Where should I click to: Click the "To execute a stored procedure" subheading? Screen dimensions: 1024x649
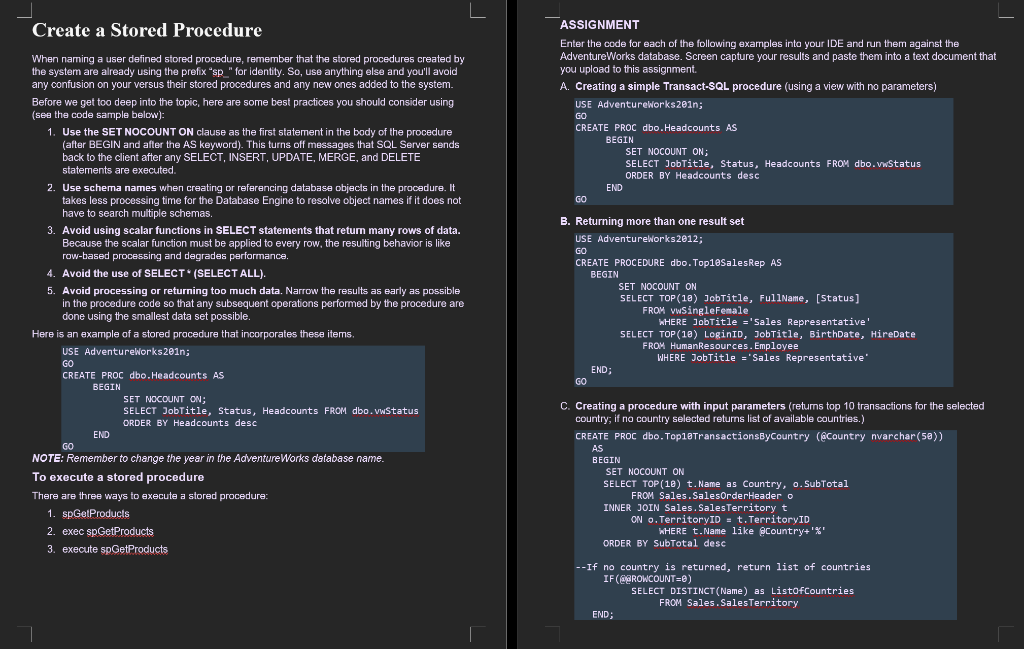coord(118,477)
